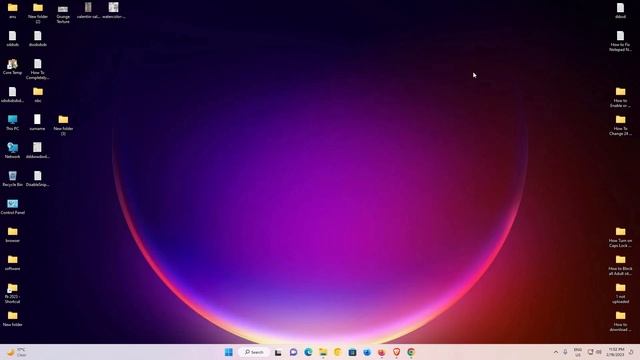The height and width of the screenshot is (360, 640).
Task: Select the How to Fix Notepad file
Action: tap(620, 41)
